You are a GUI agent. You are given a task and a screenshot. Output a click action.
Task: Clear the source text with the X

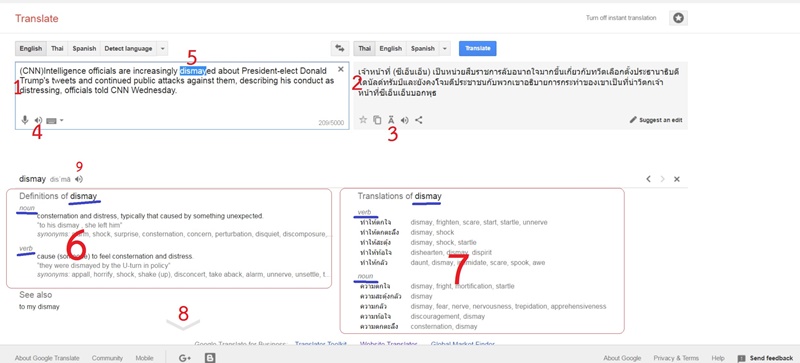point(341,69)
